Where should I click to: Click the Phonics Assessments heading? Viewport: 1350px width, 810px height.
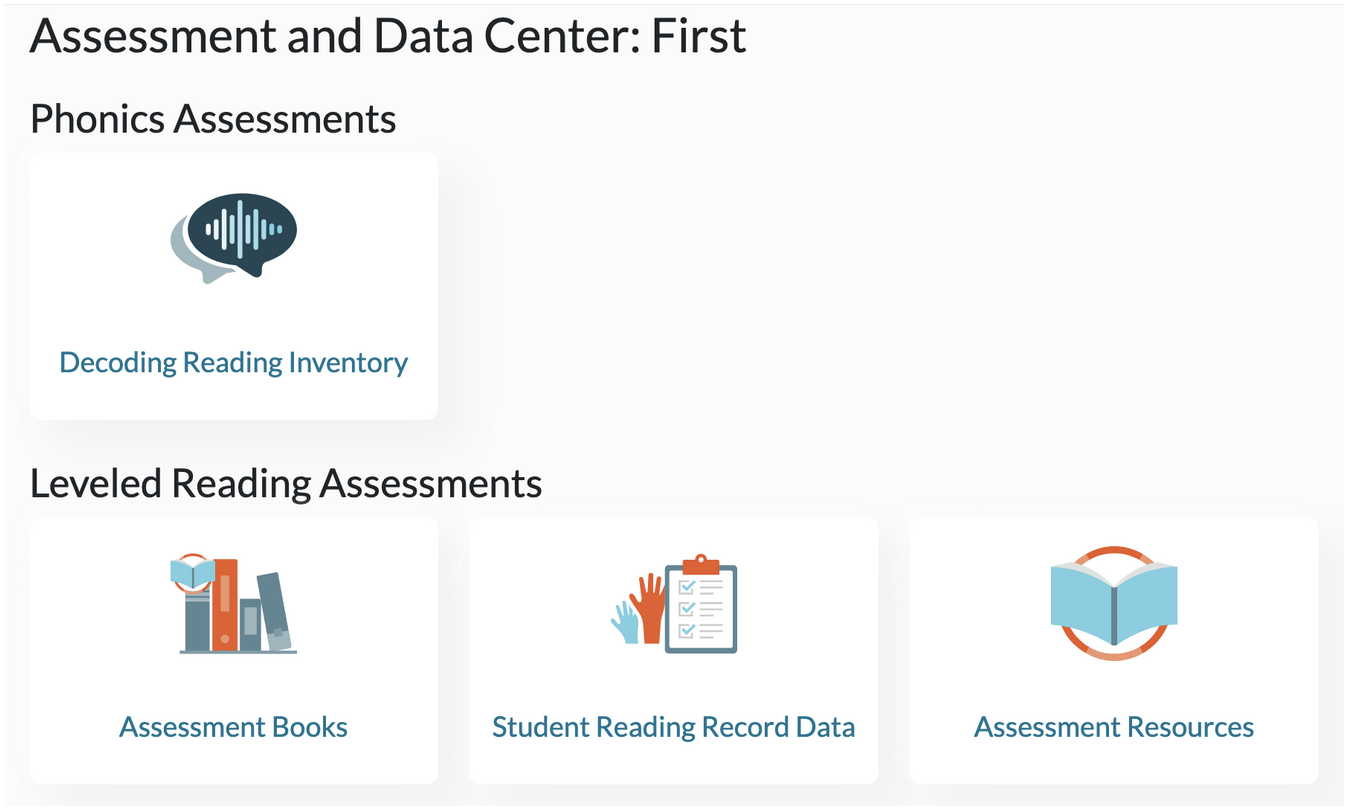pos(214,119)
